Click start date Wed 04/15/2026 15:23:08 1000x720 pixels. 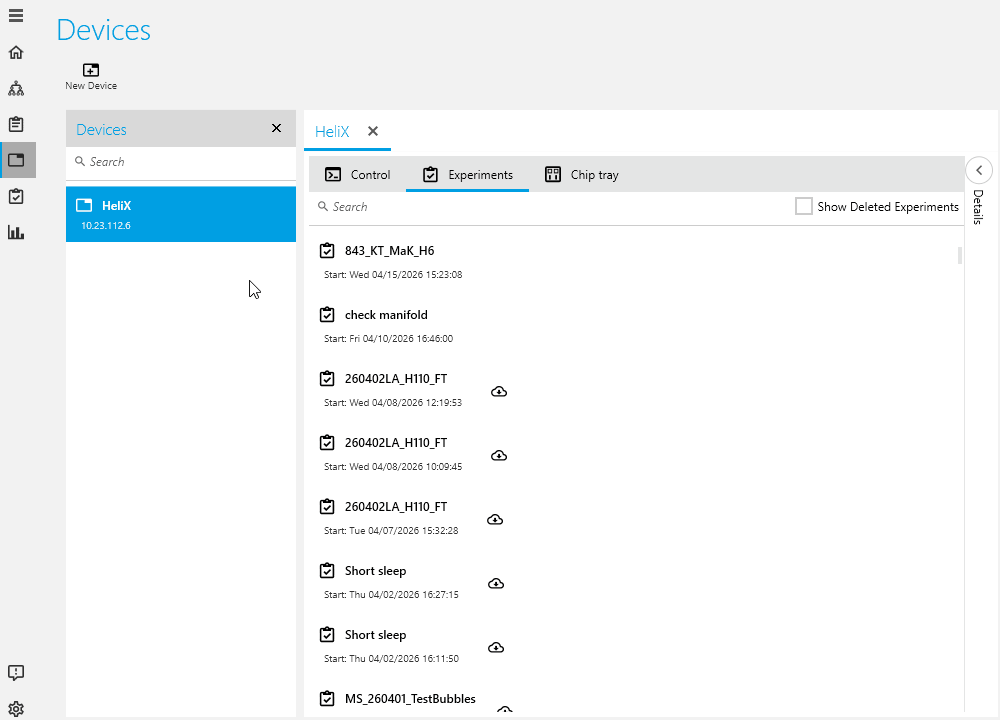tap(406, 275)
